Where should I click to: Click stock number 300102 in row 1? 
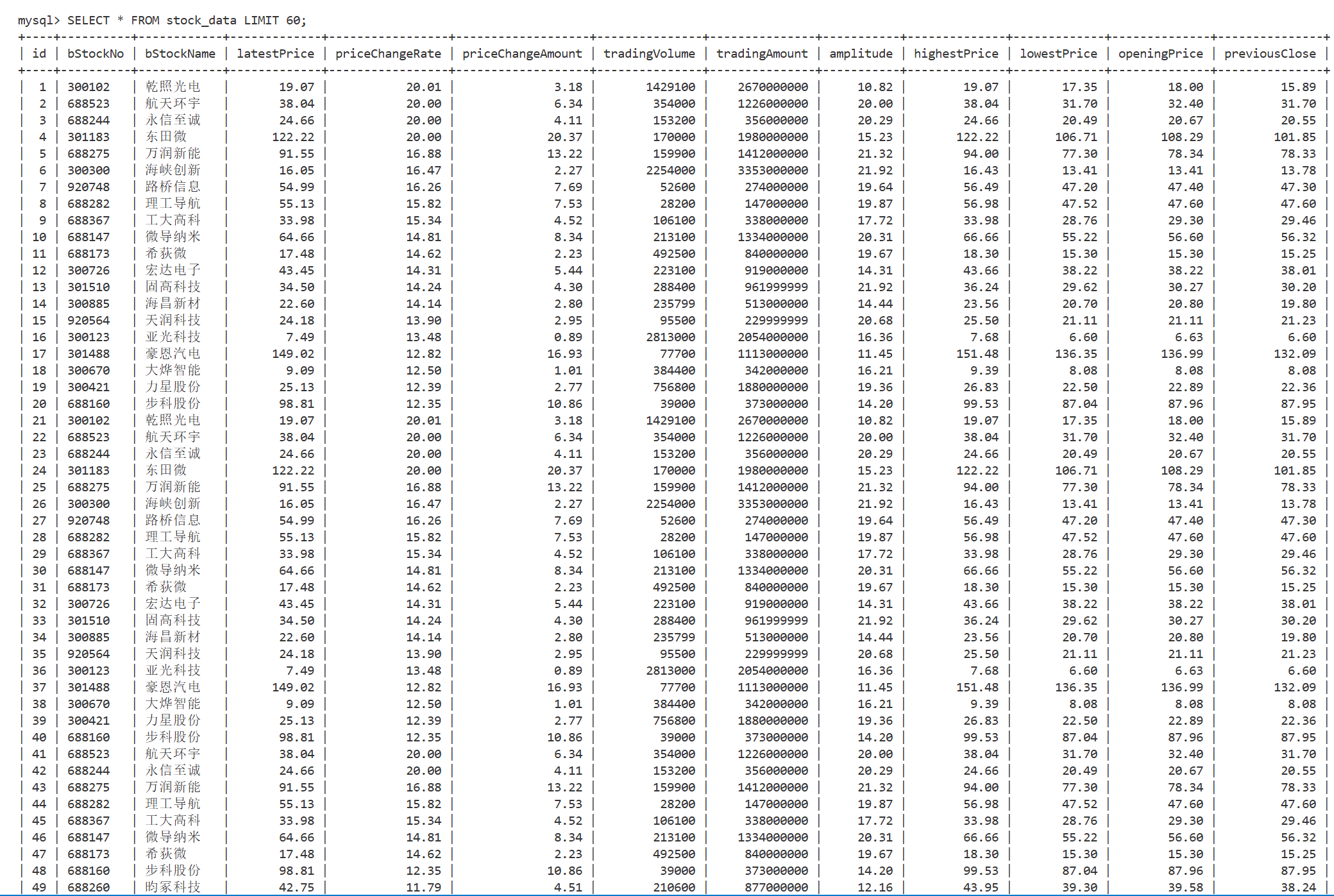89,87
